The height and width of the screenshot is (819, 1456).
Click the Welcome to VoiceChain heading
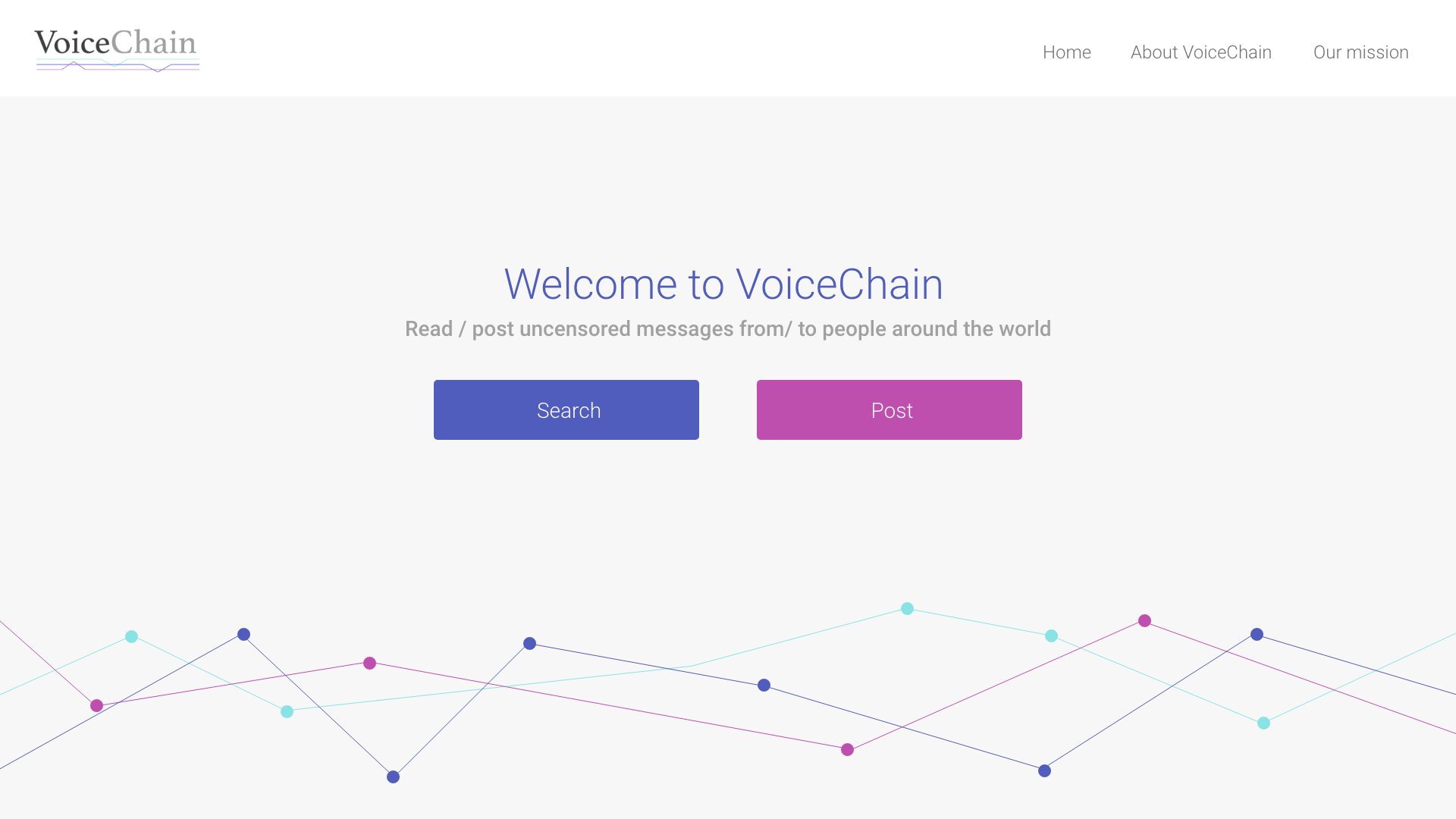click(723, 284)
